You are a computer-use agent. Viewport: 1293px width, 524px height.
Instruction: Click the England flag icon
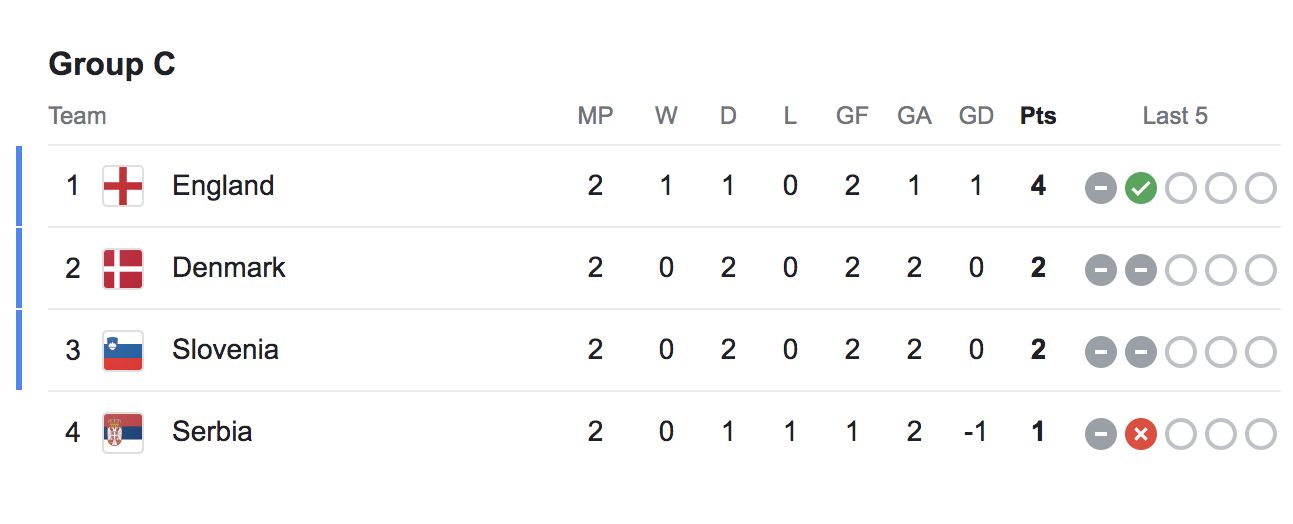[123, 186]
